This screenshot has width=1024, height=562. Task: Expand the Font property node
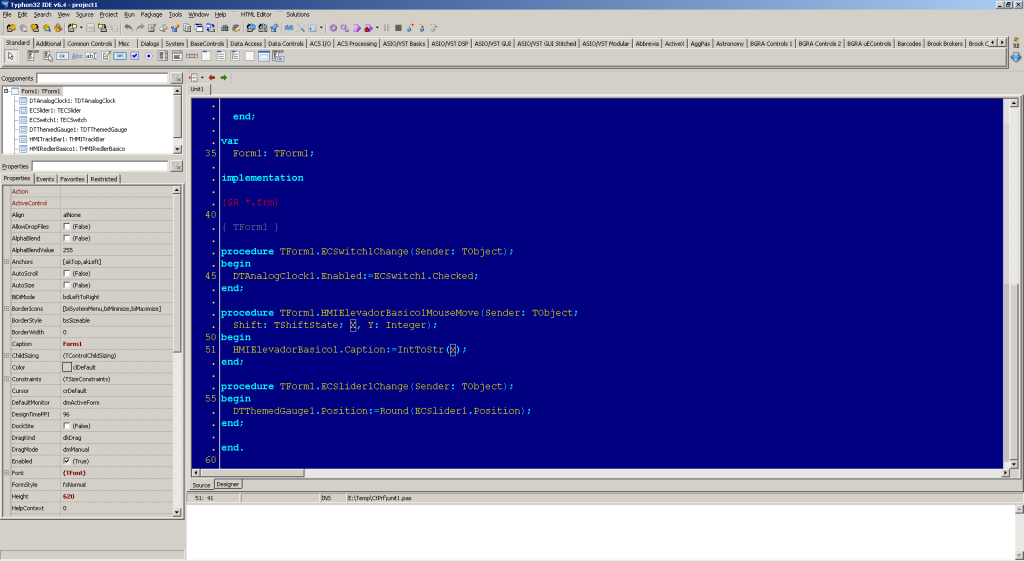[5, 472]
